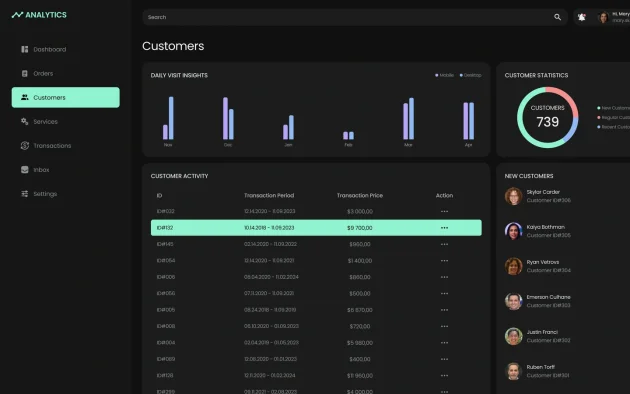Toggle Regular Customers legend entry
The image size is (630, 394).
pyautogui.click(x=614, y=118)
